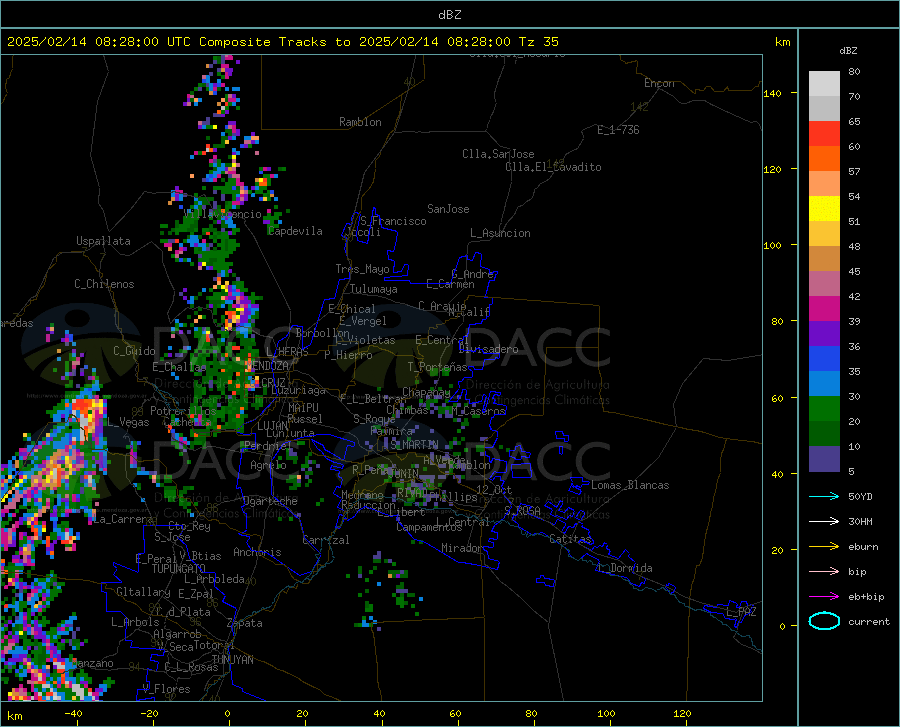Select the light gray 70-80 dBZ swatch
Screen dimensions: 900x727
pos(824,84)
